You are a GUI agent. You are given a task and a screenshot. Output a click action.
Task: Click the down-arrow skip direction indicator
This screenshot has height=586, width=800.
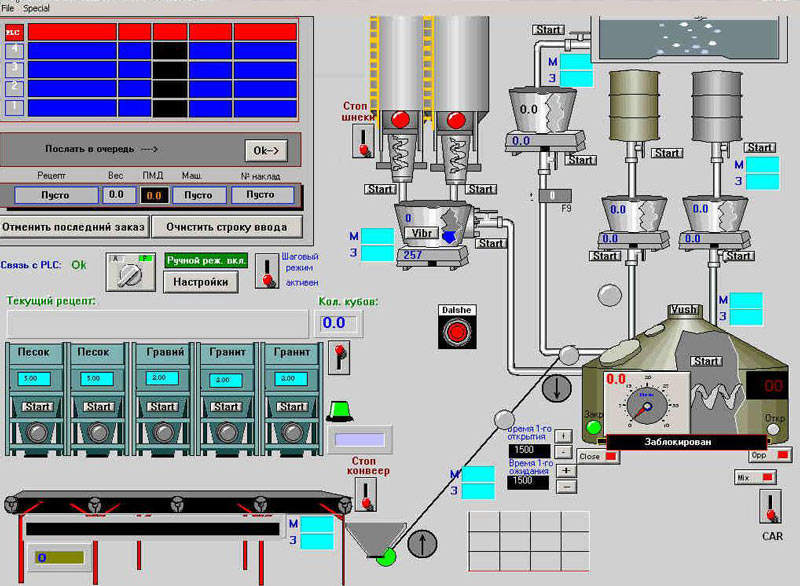[x=556, y=387]
